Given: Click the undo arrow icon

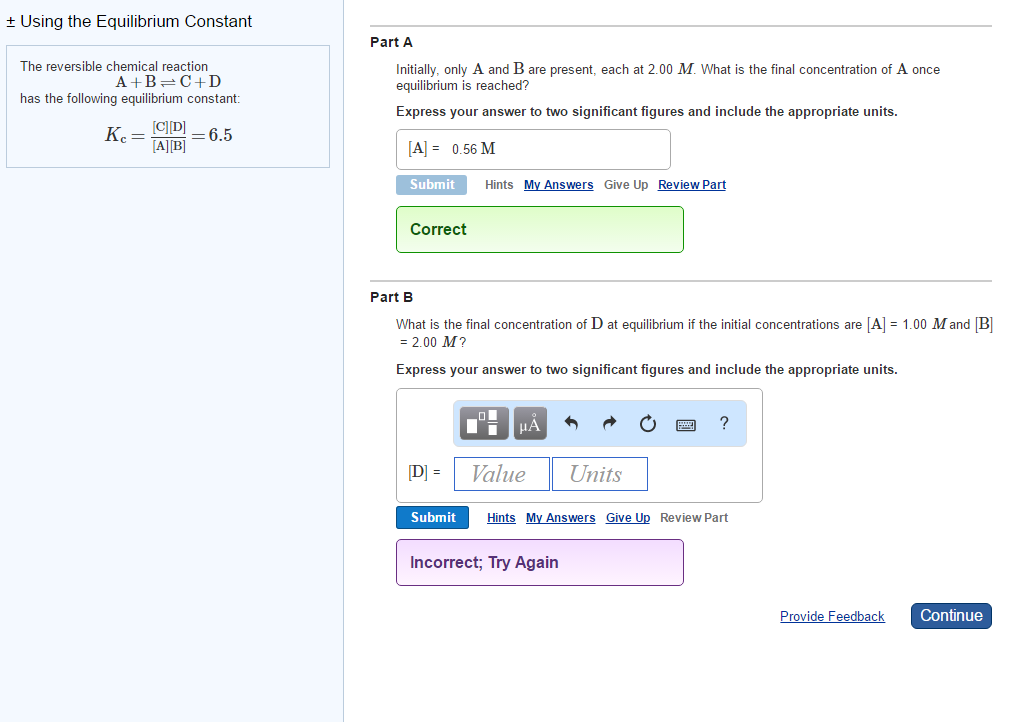Looking at the screenshot, I should pos(571,423).
